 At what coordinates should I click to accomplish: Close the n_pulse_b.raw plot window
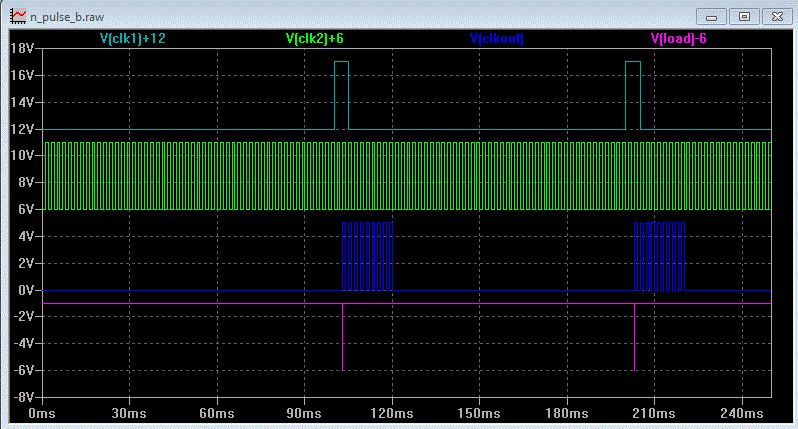tap(777, 17)
